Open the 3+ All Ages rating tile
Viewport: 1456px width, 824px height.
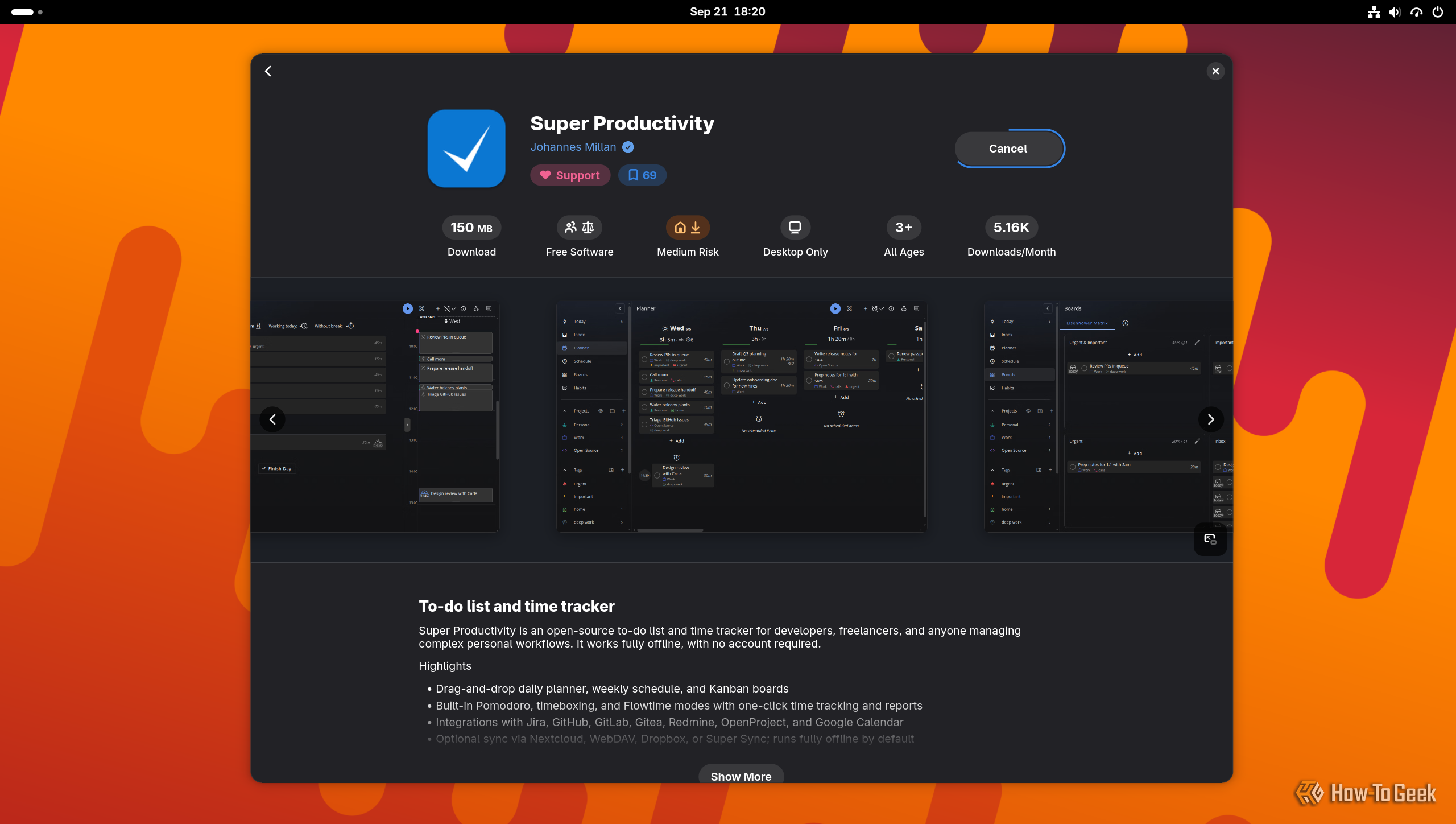904,237
